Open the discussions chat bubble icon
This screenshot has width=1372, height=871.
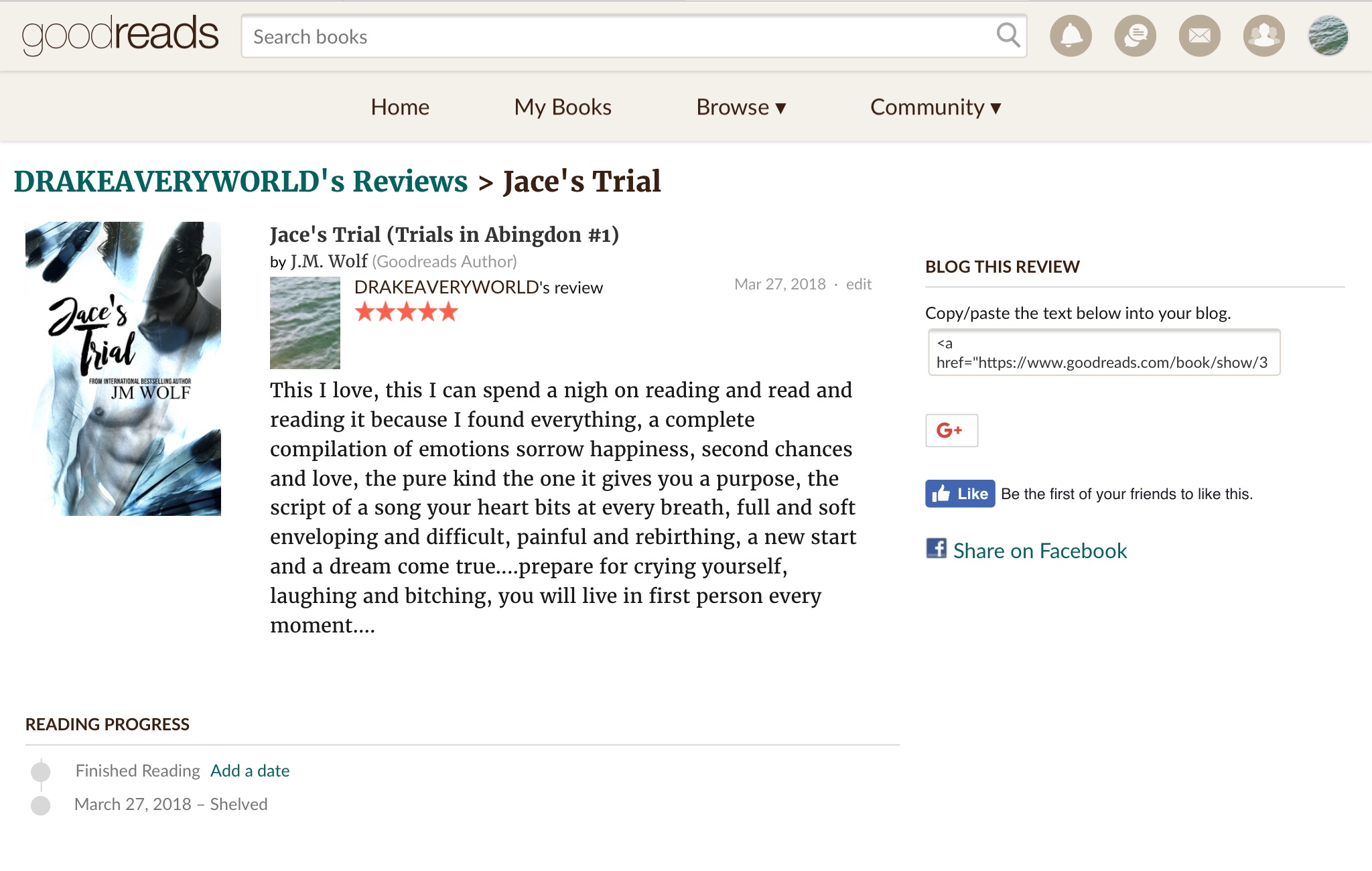pos(1135,36)
